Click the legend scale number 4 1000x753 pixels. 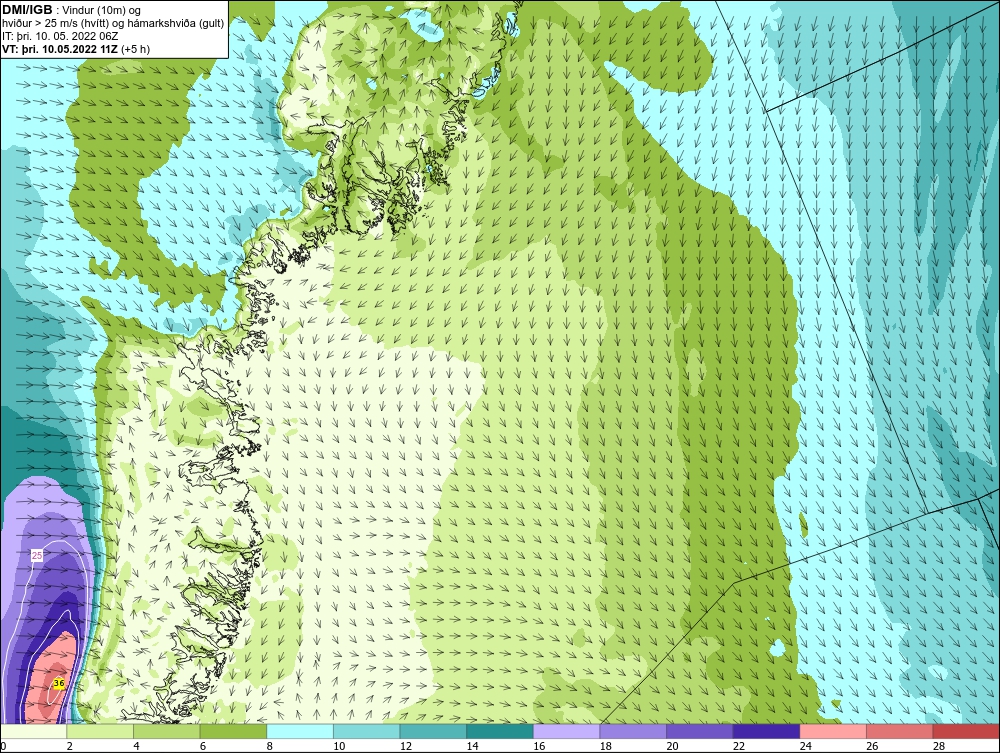pos(136,746)
